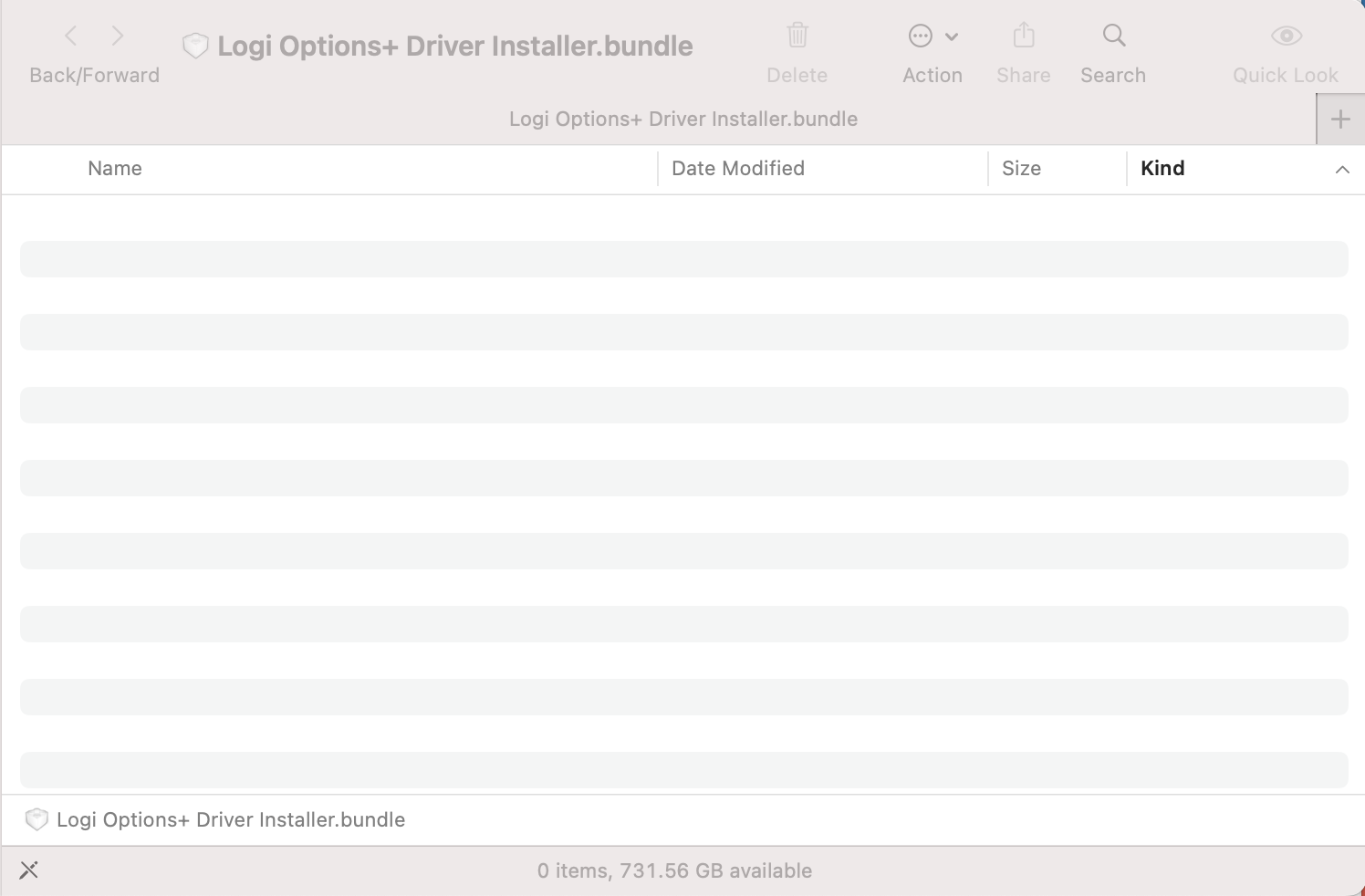Click the Share toolbar icon
The image size is (1365, 896).
tap(1024, 36)
